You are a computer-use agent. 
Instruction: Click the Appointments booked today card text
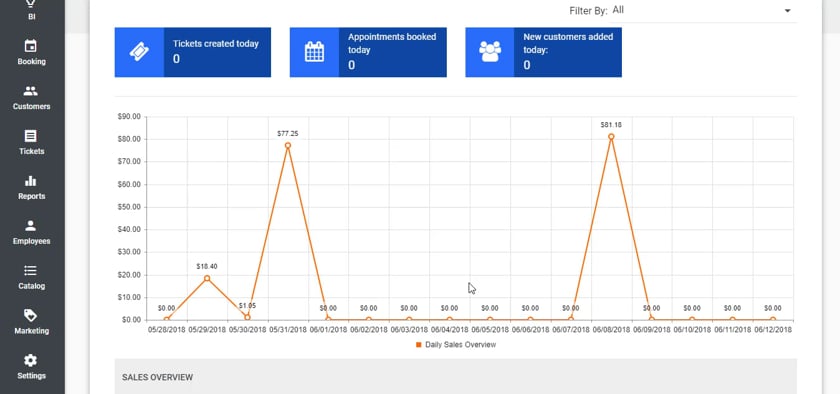pos(392,43)
